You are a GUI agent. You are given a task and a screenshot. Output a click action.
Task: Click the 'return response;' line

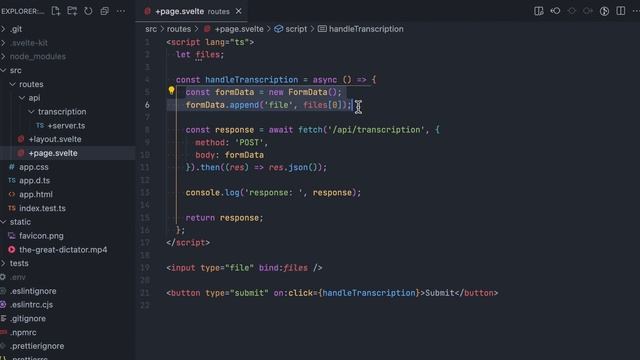coord(224,218)
